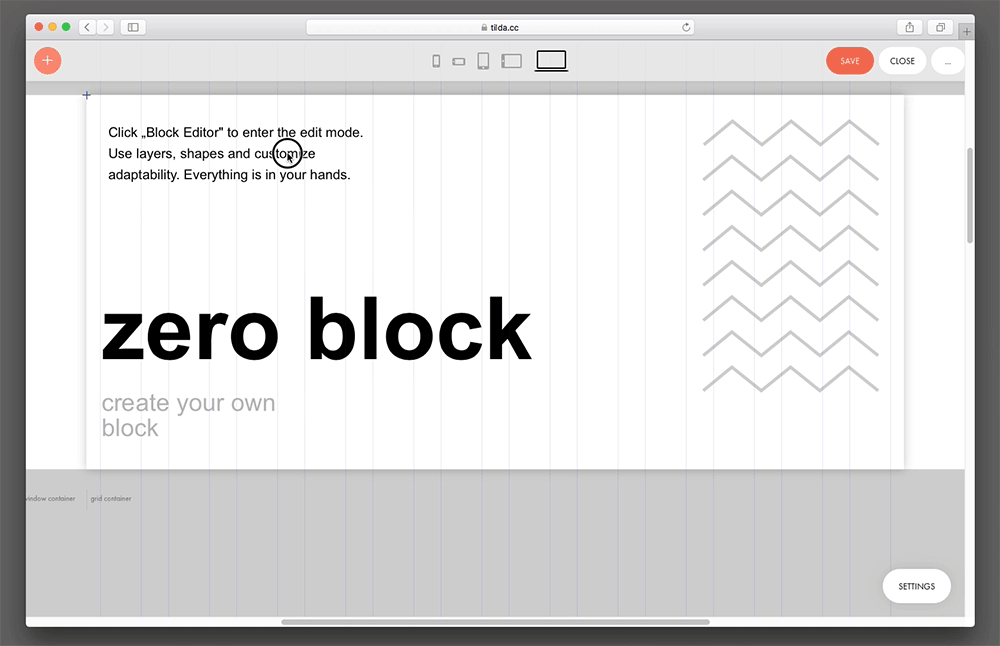
Task: Click the Safari share icon
Action: pyautogui.click(x=911, y=27)
